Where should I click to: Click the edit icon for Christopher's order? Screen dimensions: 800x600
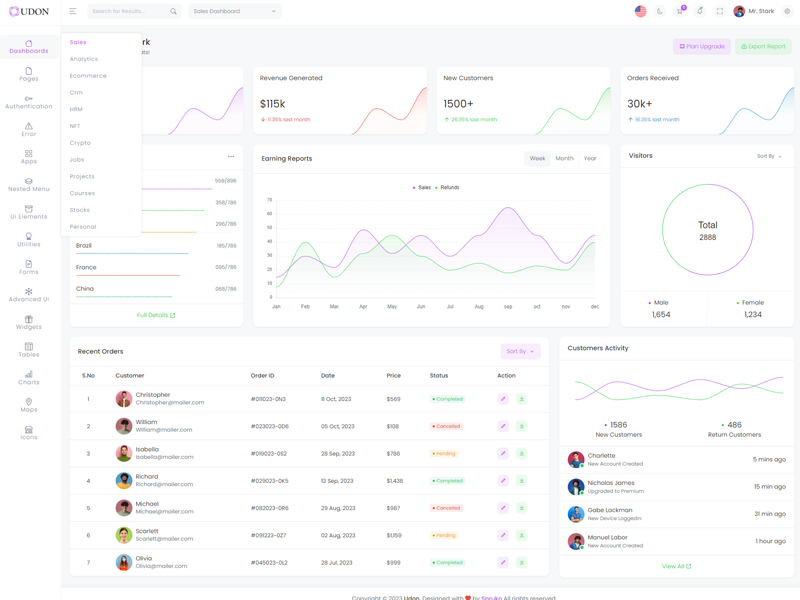click(x=503, y=399)
